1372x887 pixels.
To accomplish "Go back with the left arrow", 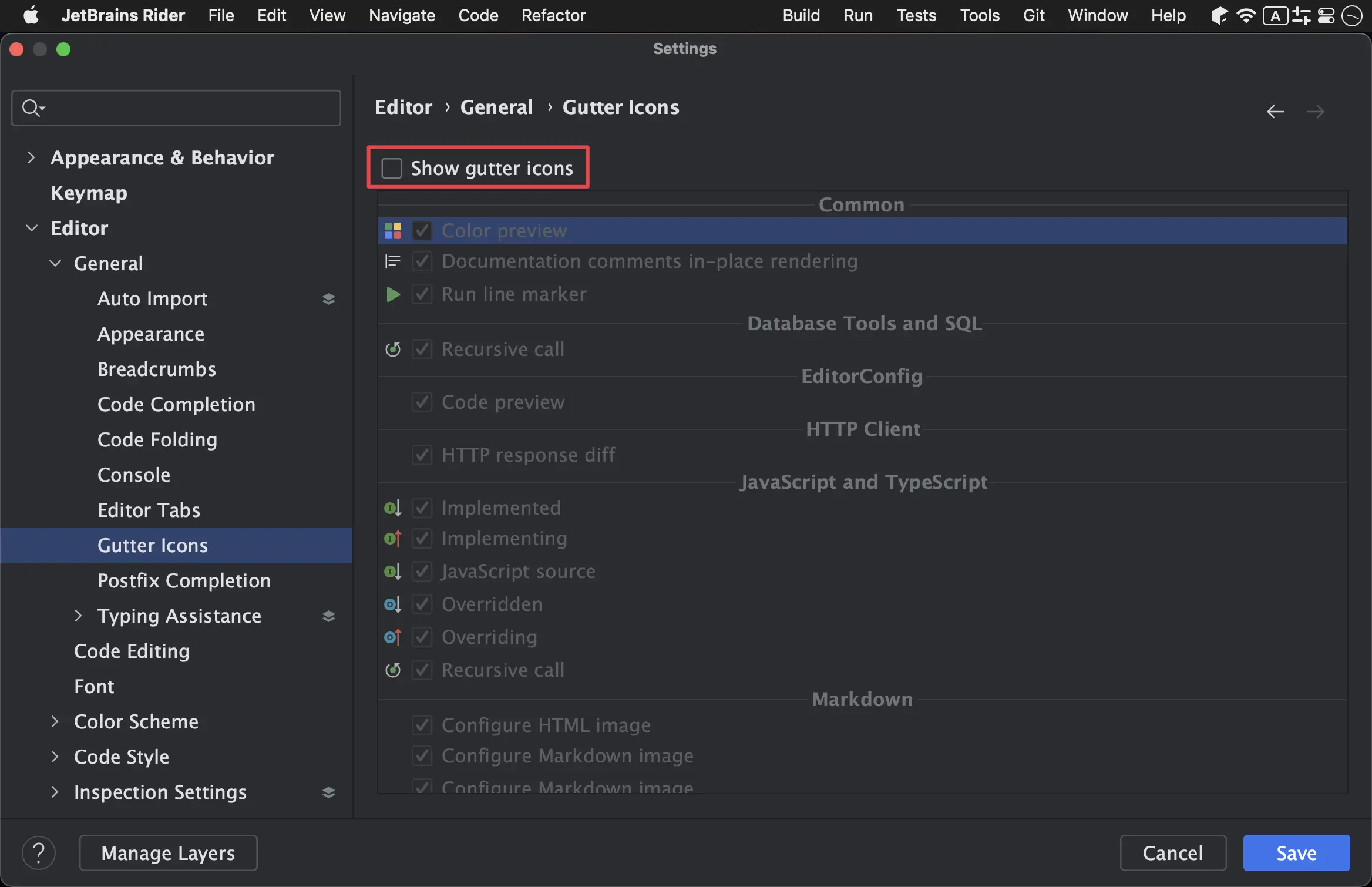I will tap(1275, 112).
